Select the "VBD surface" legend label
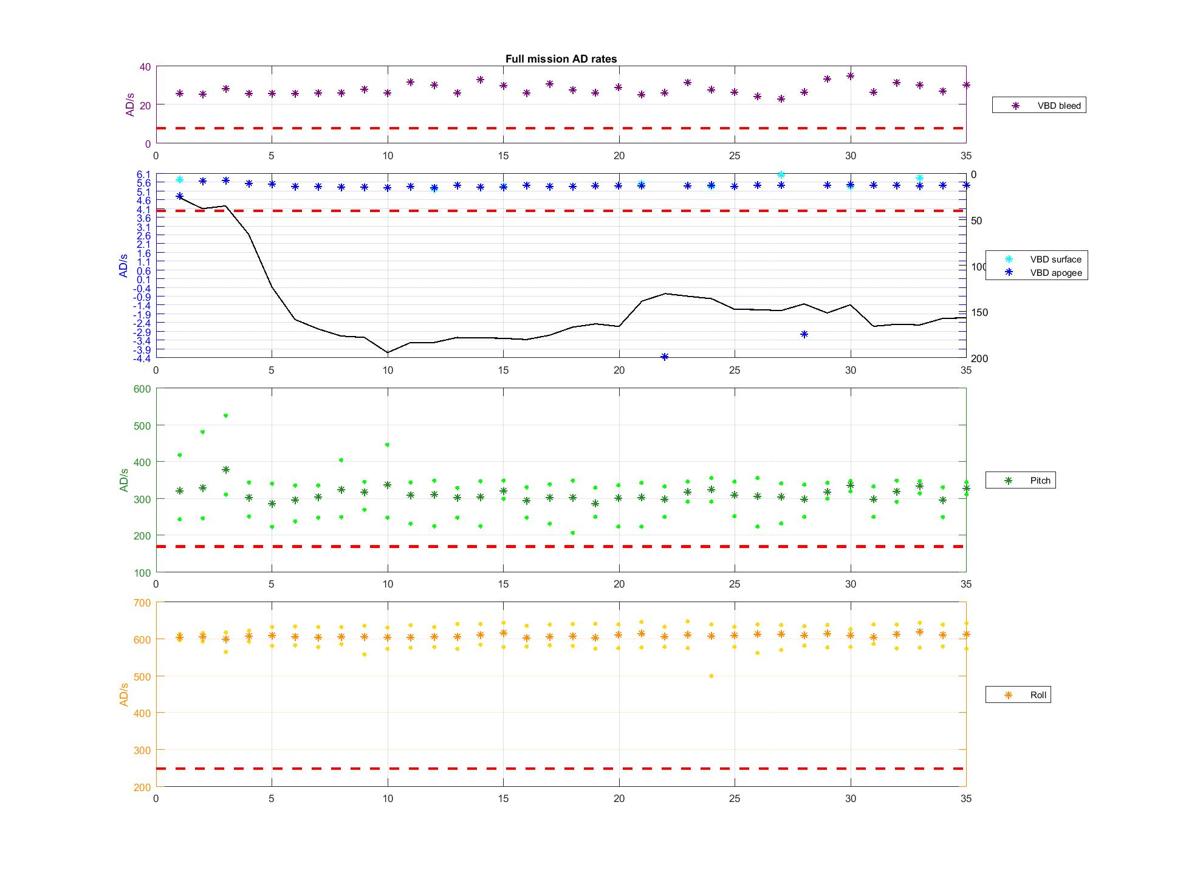The image size is (1200, 885). 1055,259
